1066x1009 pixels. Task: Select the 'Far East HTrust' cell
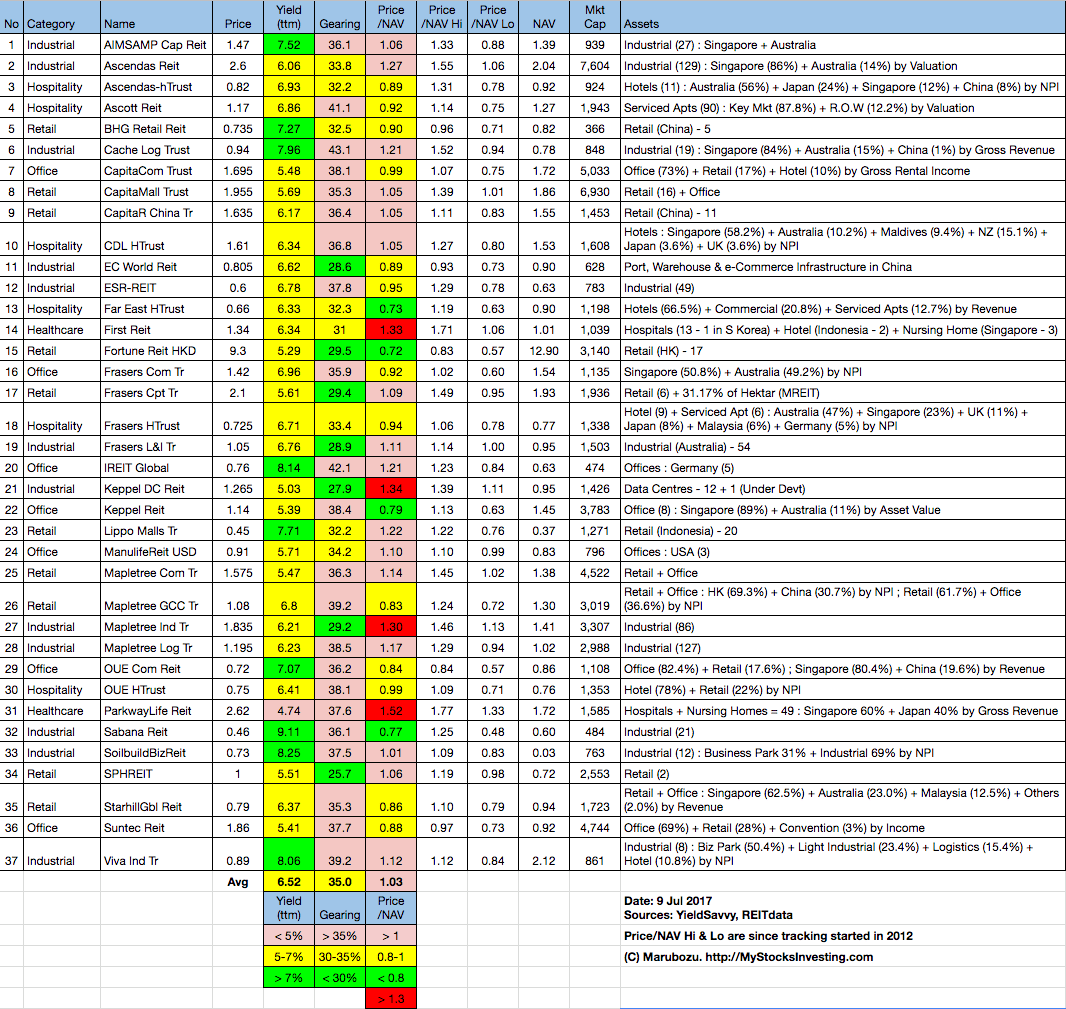156,309
